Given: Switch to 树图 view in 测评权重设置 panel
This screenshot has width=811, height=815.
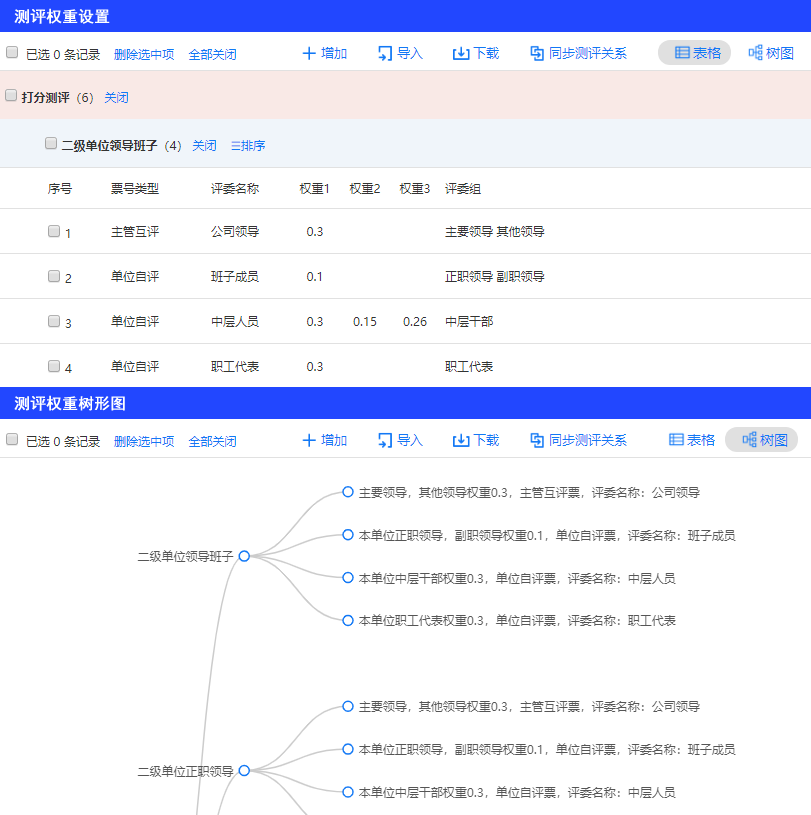Looking at the screenshot, I should [771, 53].
